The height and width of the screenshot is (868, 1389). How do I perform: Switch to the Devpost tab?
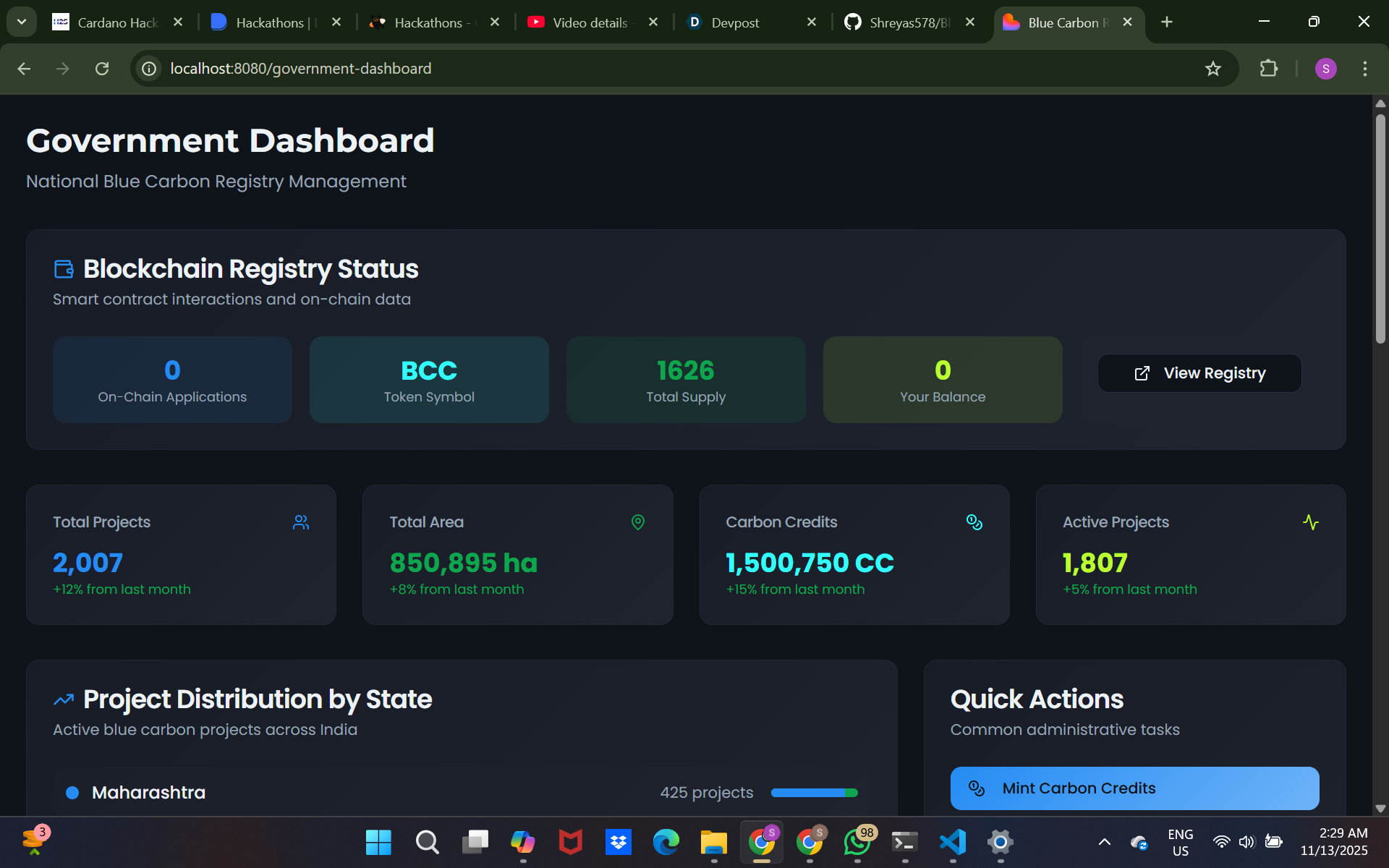pos(735,22)
